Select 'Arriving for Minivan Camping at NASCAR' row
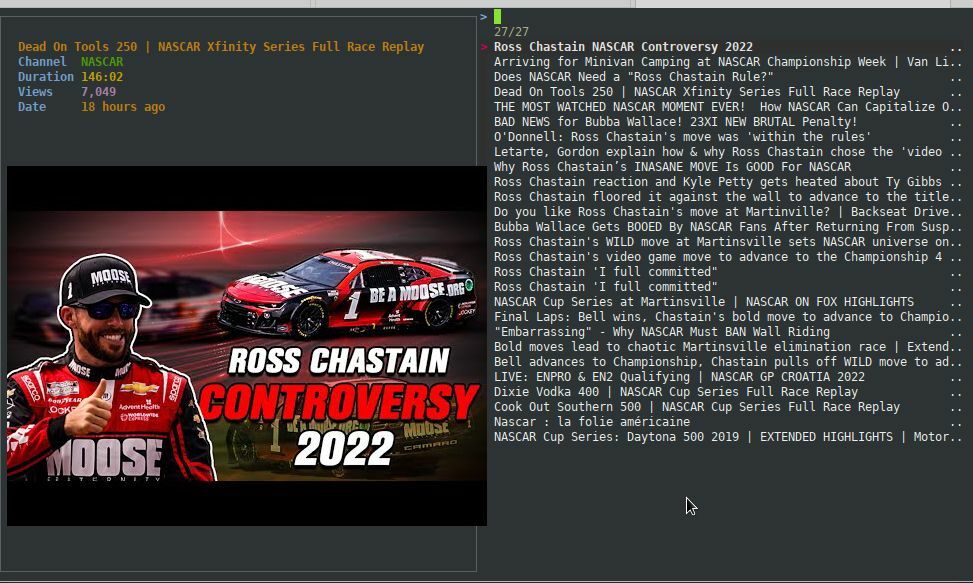This screenshot has width=973, height=583. (727, 62)
